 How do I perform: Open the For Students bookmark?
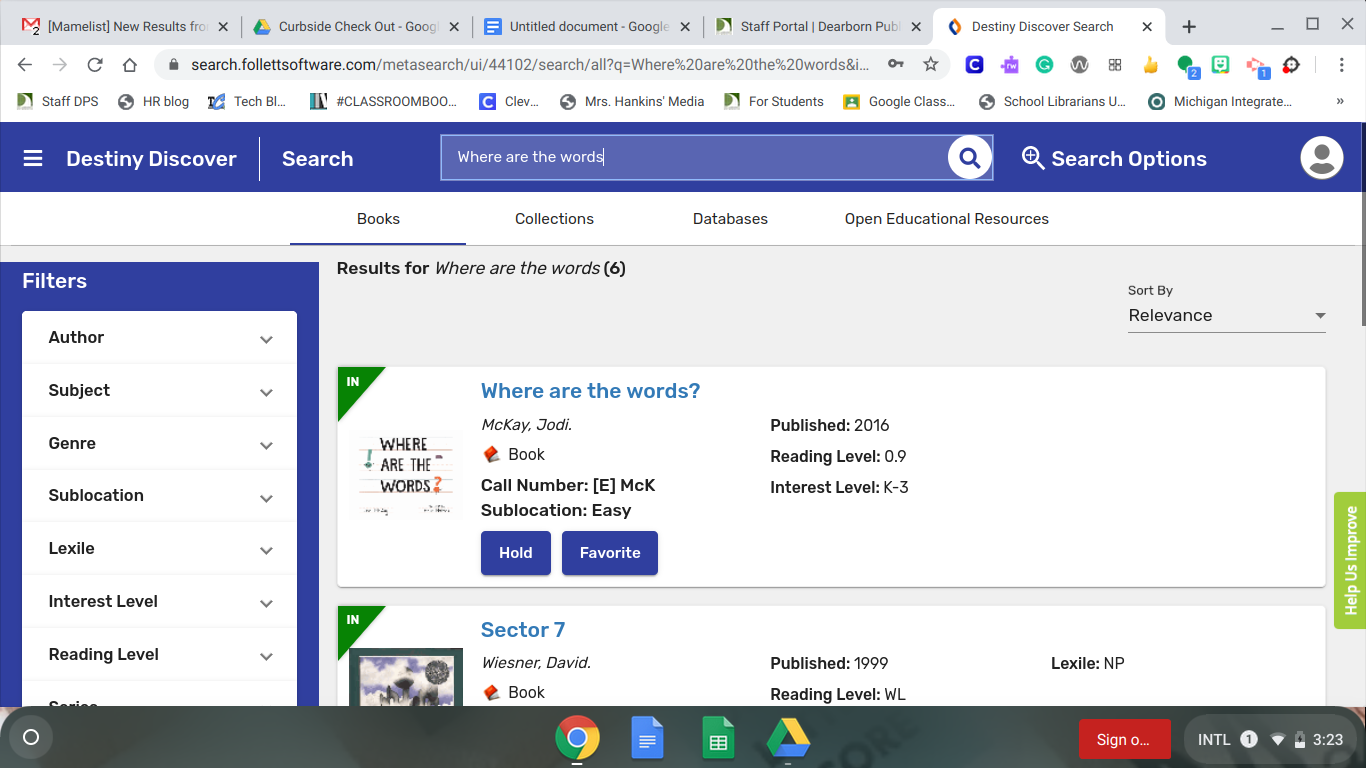pyautogui.click(x=774, y=101)
